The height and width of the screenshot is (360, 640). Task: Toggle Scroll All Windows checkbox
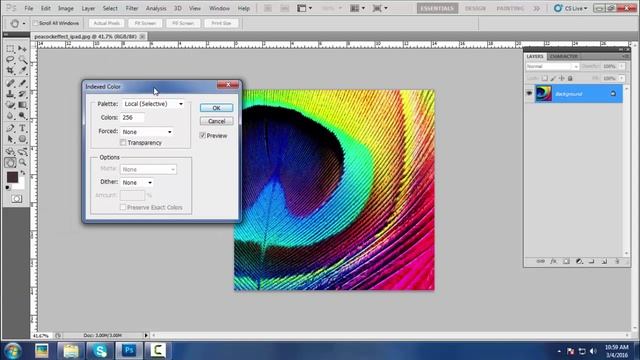click(35, 23)
